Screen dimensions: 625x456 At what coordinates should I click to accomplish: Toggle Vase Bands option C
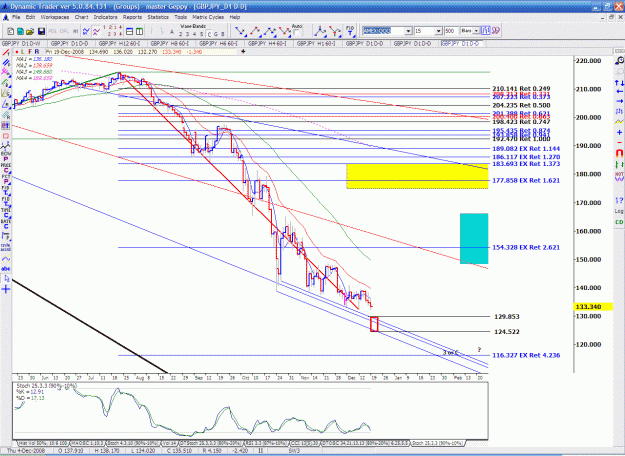(x=209, y=34)
